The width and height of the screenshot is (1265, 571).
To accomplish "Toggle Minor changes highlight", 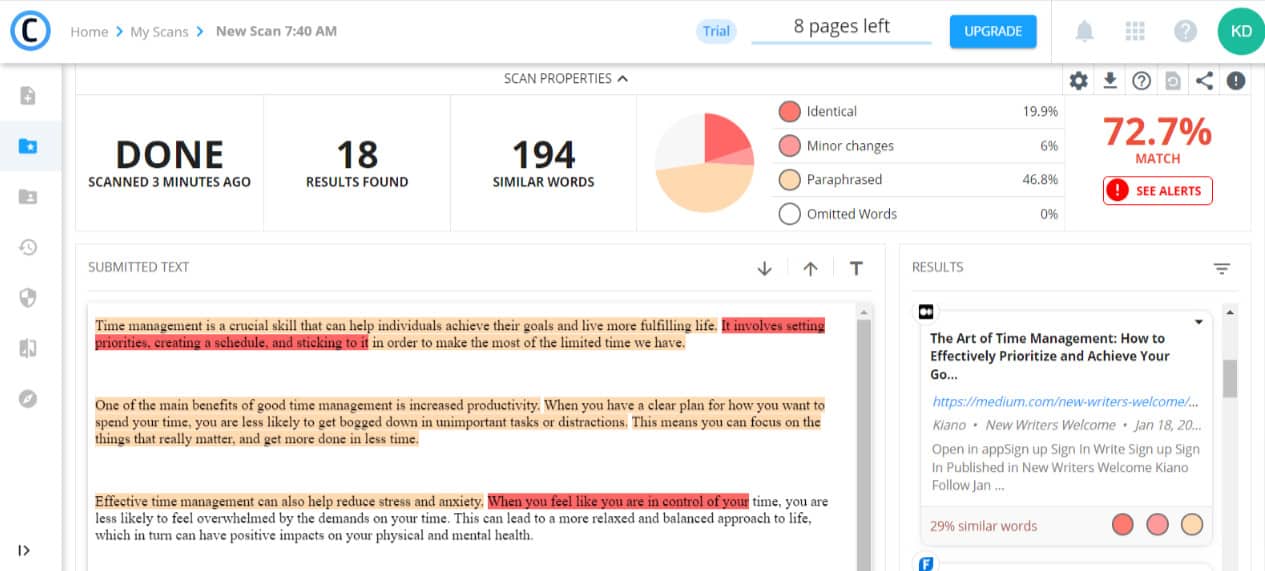I will click(x=789, y=146).
